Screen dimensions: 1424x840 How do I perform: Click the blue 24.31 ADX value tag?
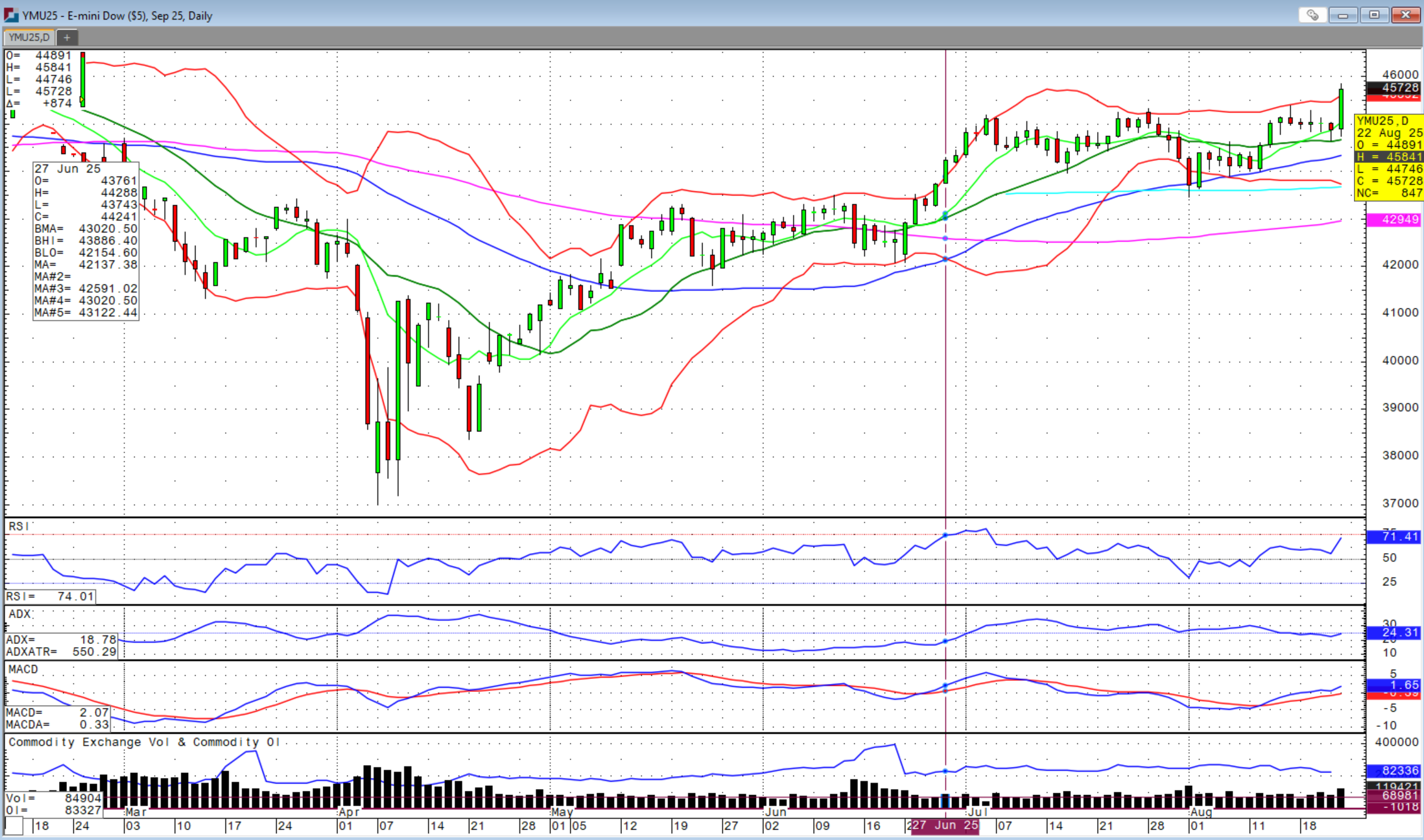pyautogui.click(x=1393, y=632)
